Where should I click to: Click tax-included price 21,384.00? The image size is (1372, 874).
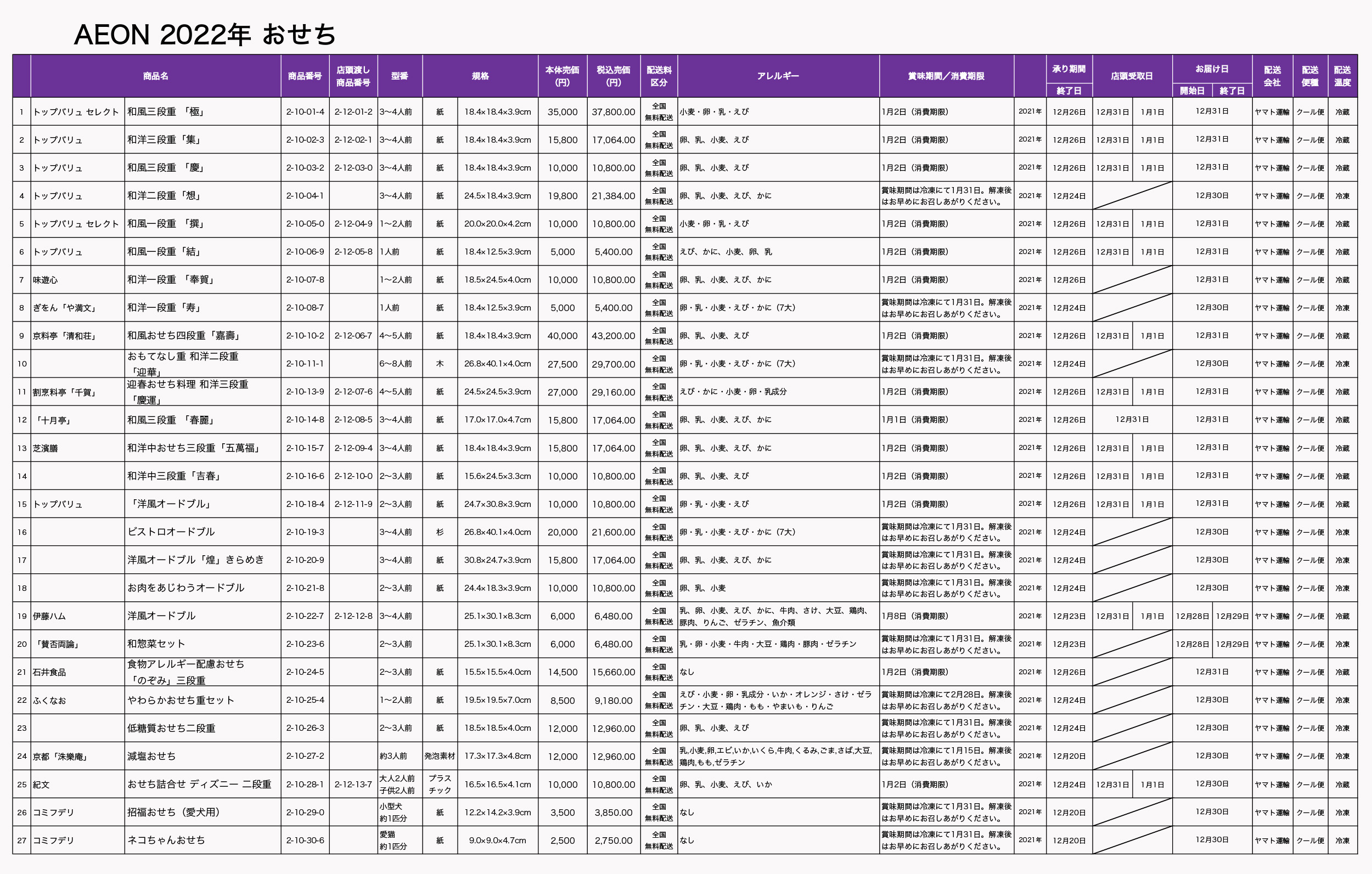pos(614,196)
